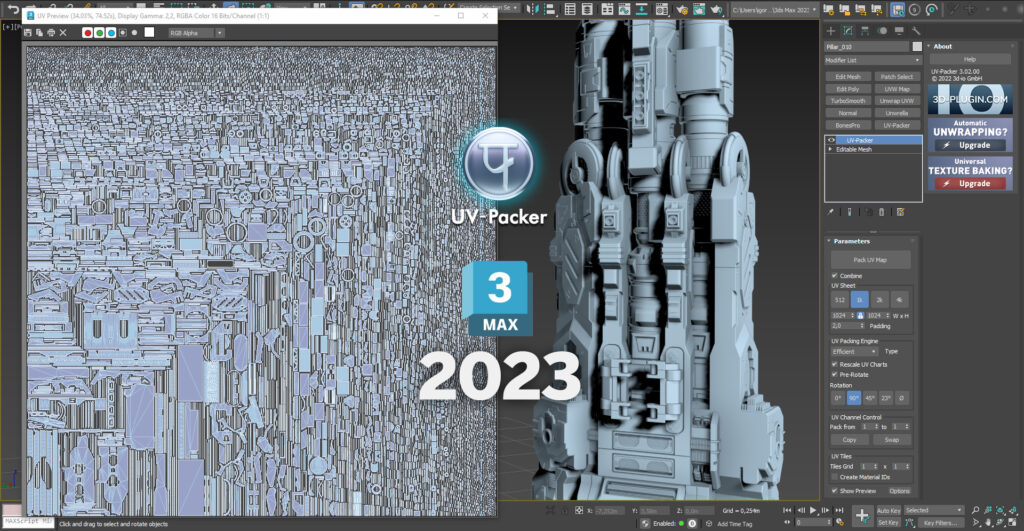Print the UV Preview image

click(51, 33)
